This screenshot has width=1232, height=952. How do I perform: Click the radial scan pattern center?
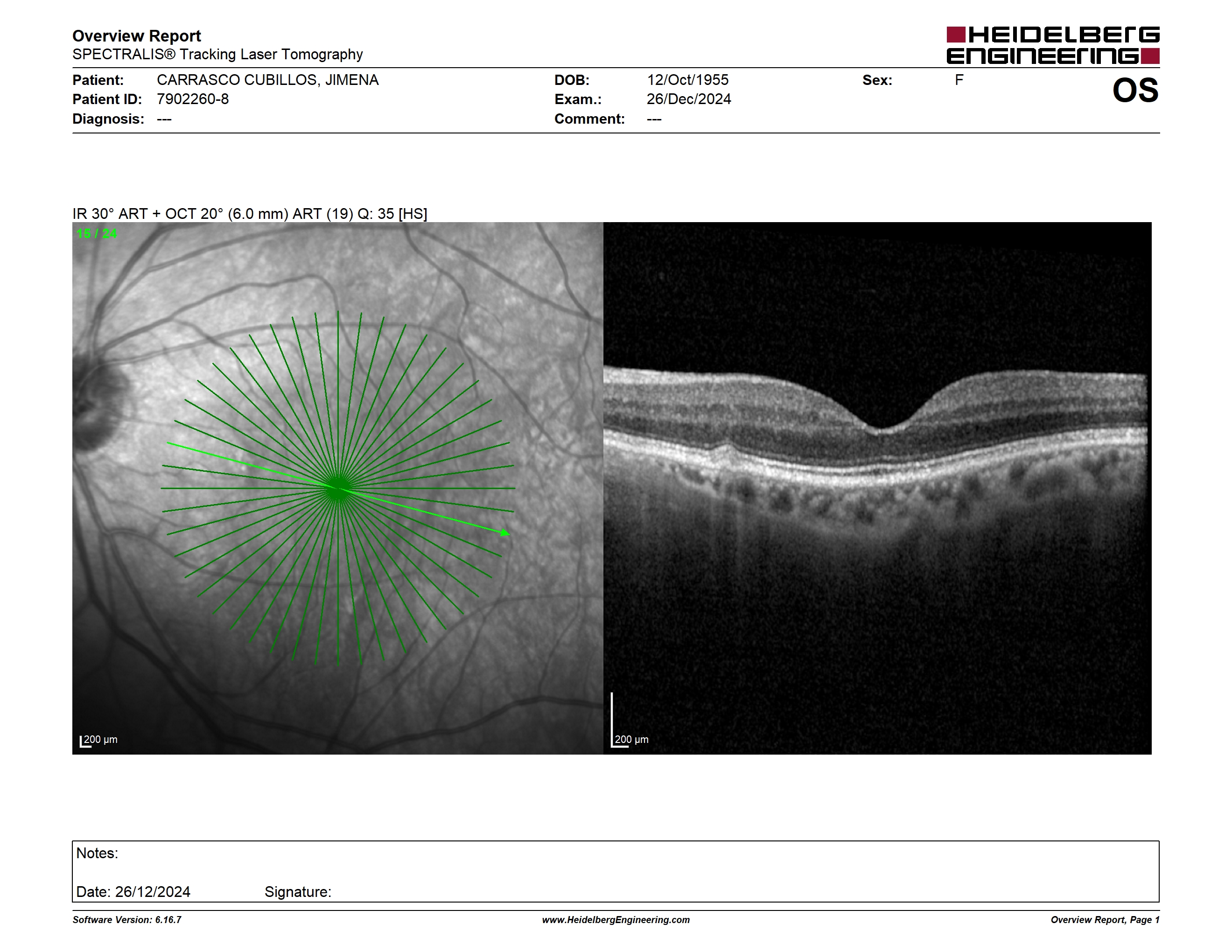coord(338,489)
